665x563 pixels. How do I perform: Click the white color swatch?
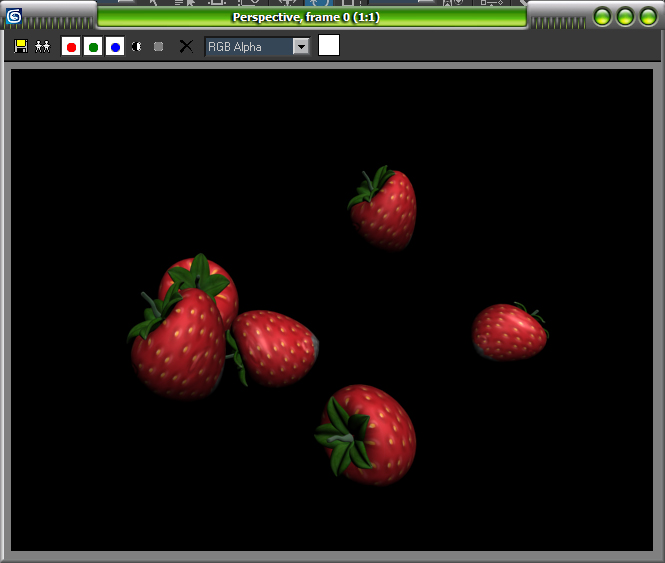pos(329,45)
